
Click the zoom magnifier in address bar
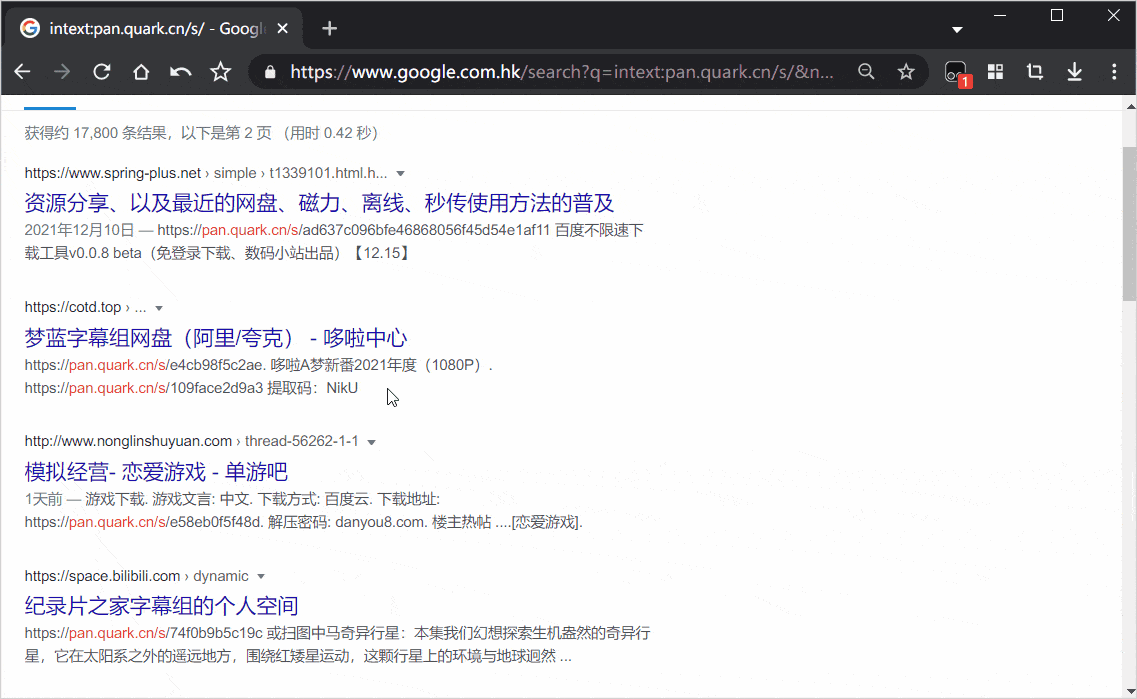point(866,72)
